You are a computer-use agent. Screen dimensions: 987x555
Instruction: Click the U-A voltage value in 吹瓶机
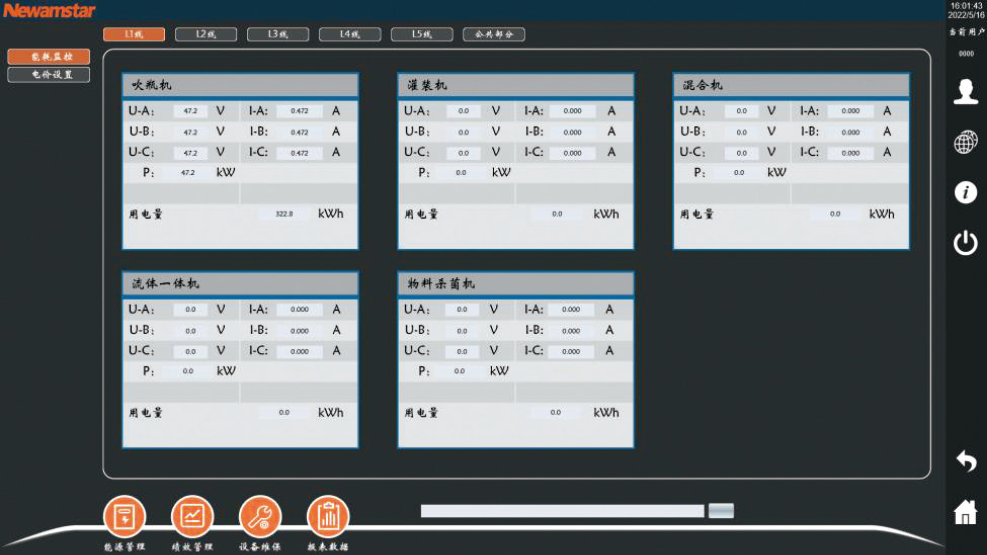point(191,111)
